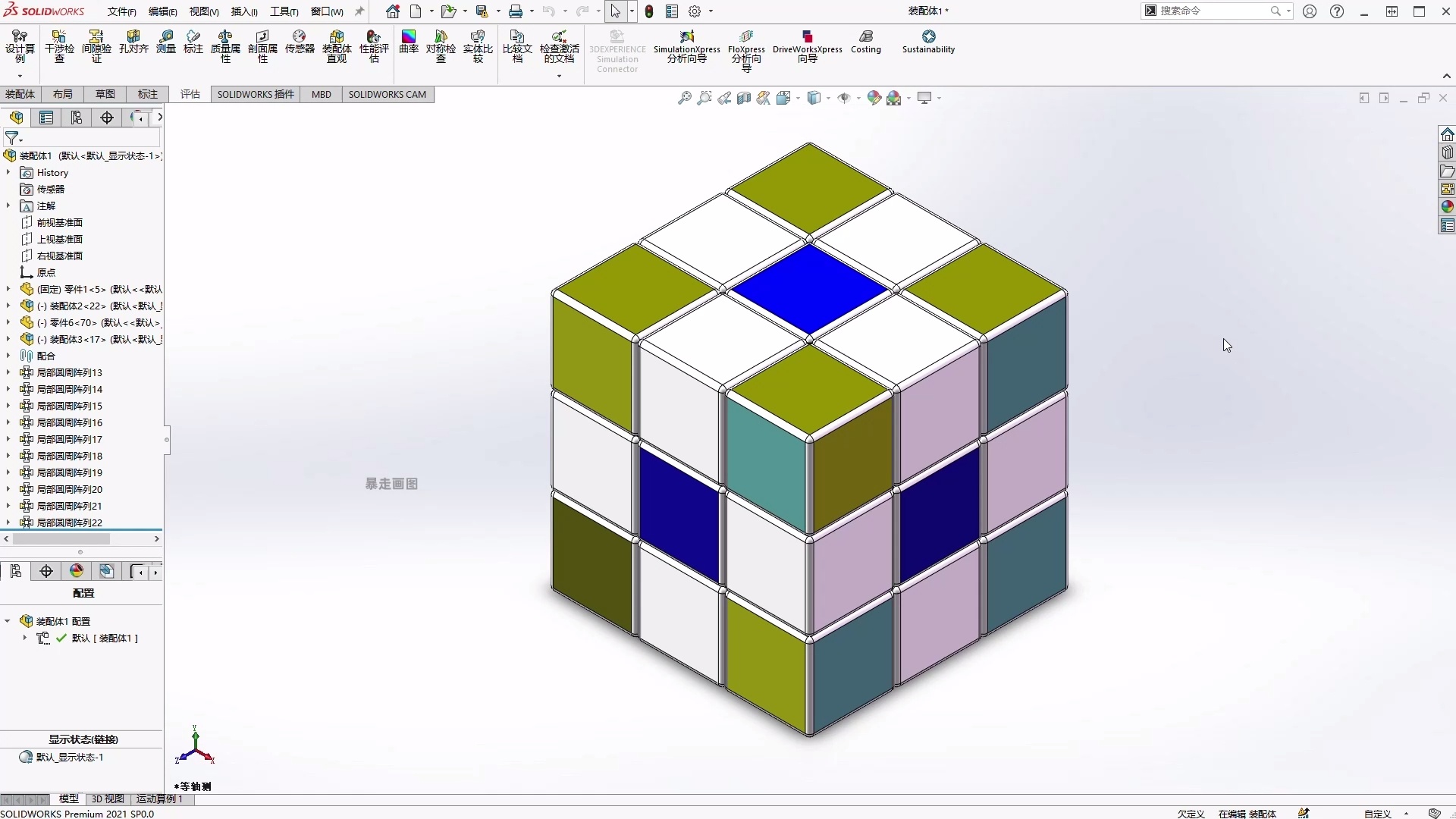The image size is (1456, 819).
Task: Select the Zoom to Fit tool
Action: 686,97
